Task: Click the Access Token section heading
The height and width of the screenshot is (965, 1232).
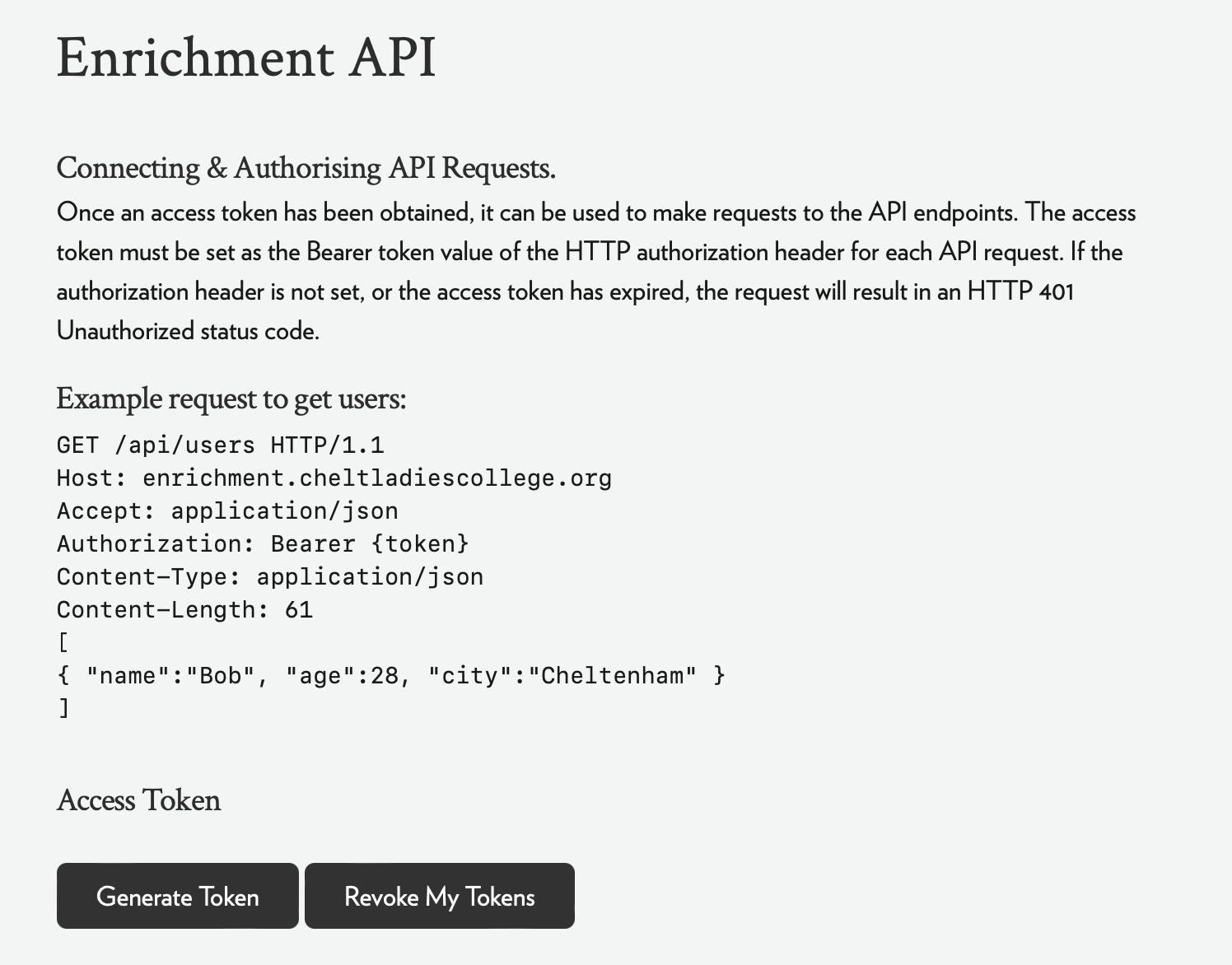Action: click(x=138, y=800)
